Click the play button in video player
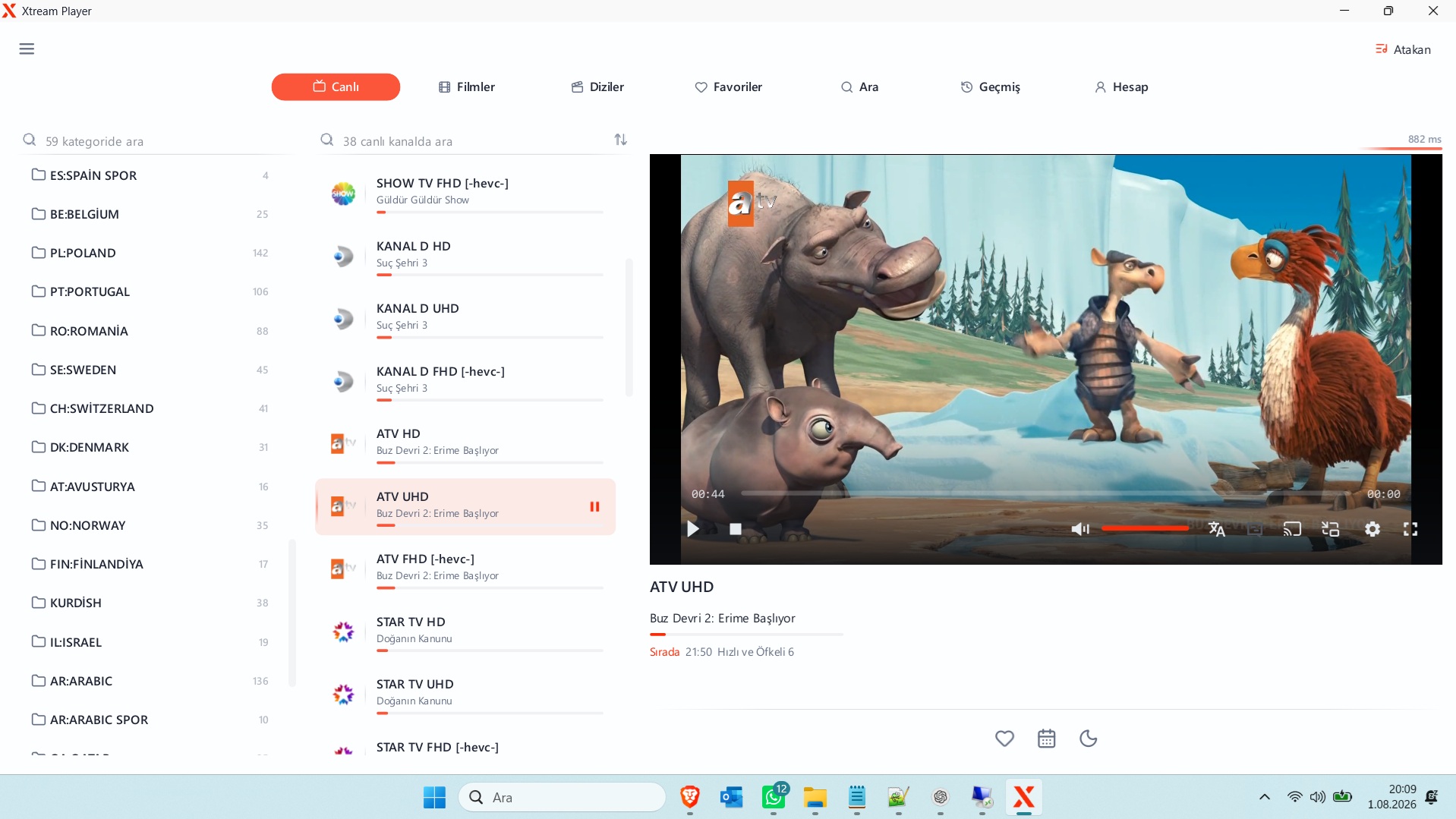1456x819 pixels. [x=693, y=529]
